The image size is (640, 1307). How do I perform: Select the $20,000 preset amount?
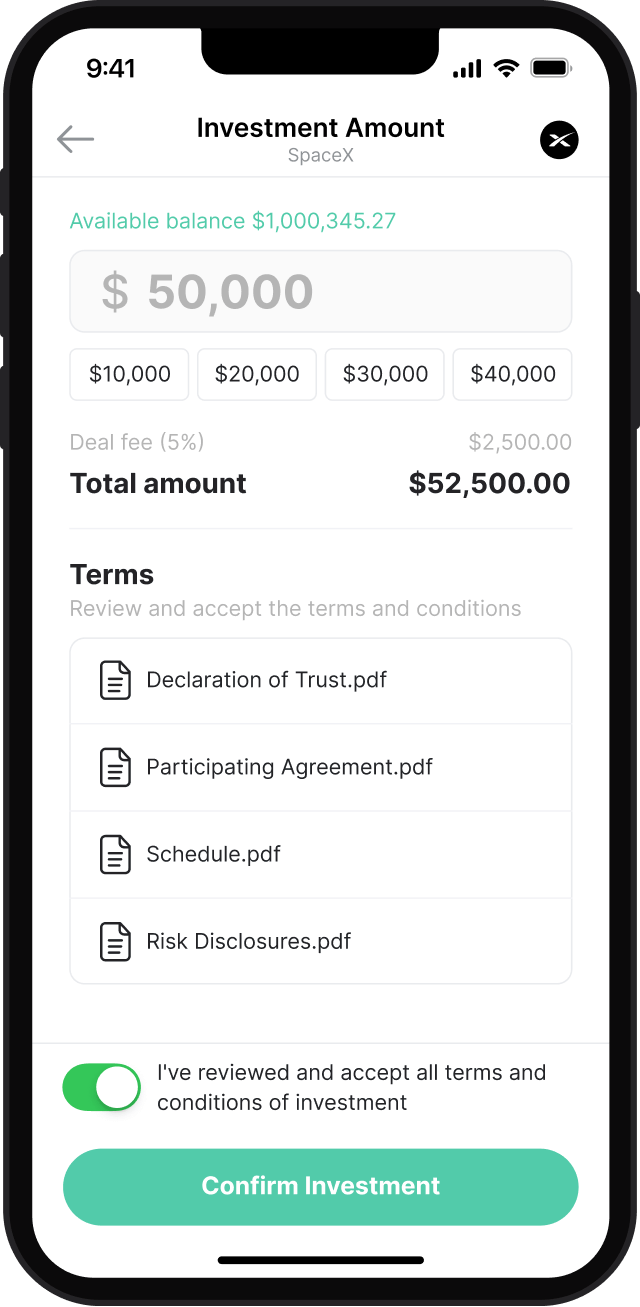[x=257, y=374]
